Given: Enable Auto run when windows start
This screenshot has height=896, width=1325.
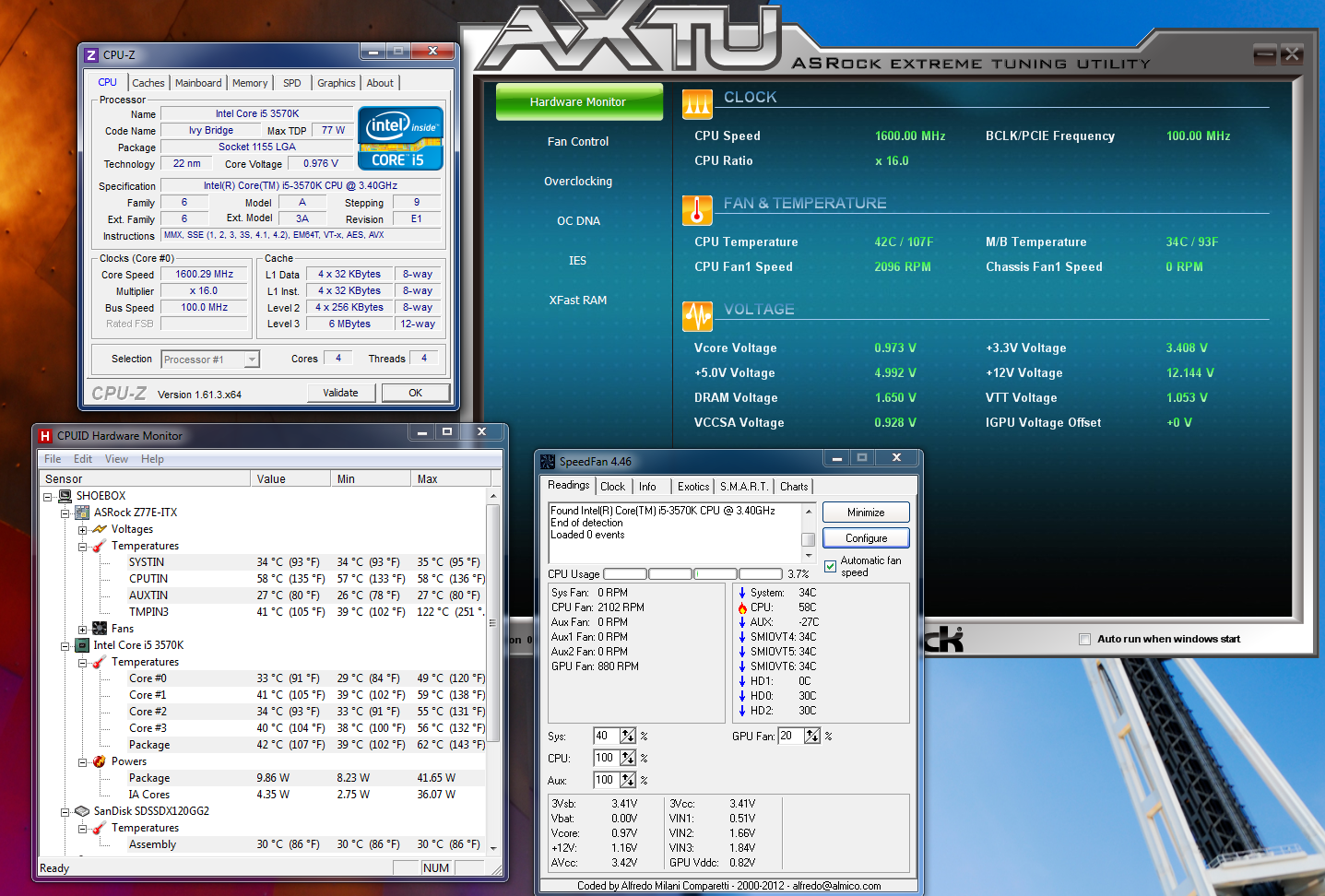Looking at the screenshot, I should tap(1084, 639).
